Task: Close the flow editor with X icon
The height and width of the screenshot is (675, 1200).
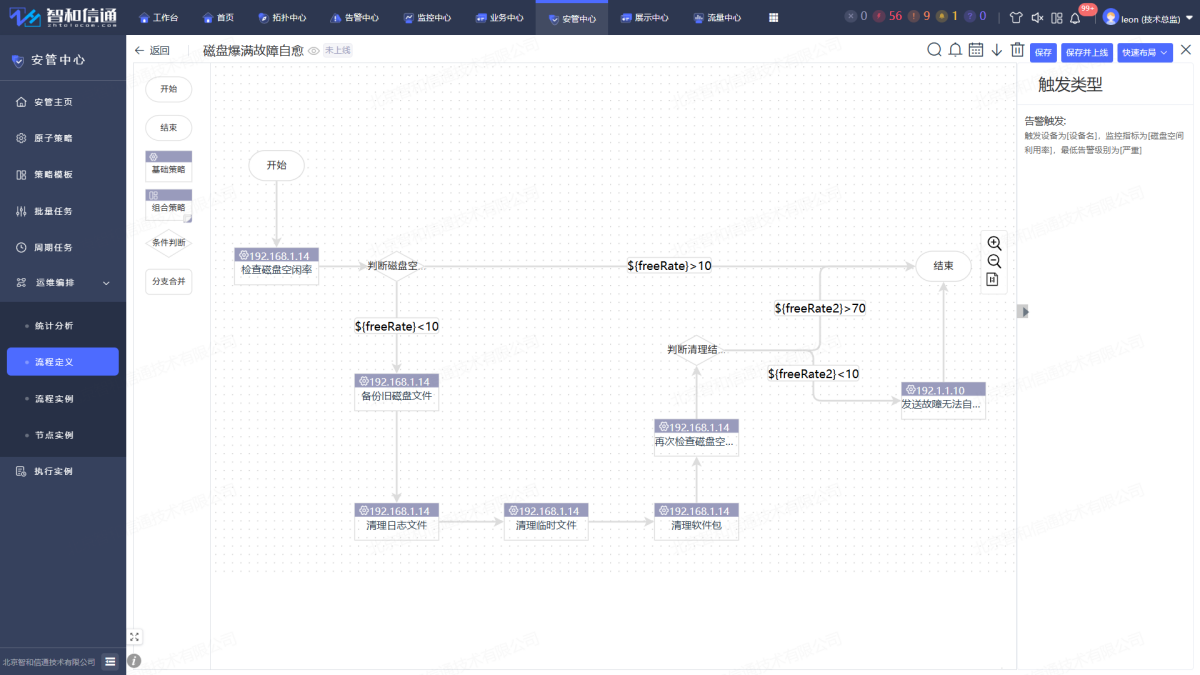Action: pyautogui.click(x=1186, y=50)
